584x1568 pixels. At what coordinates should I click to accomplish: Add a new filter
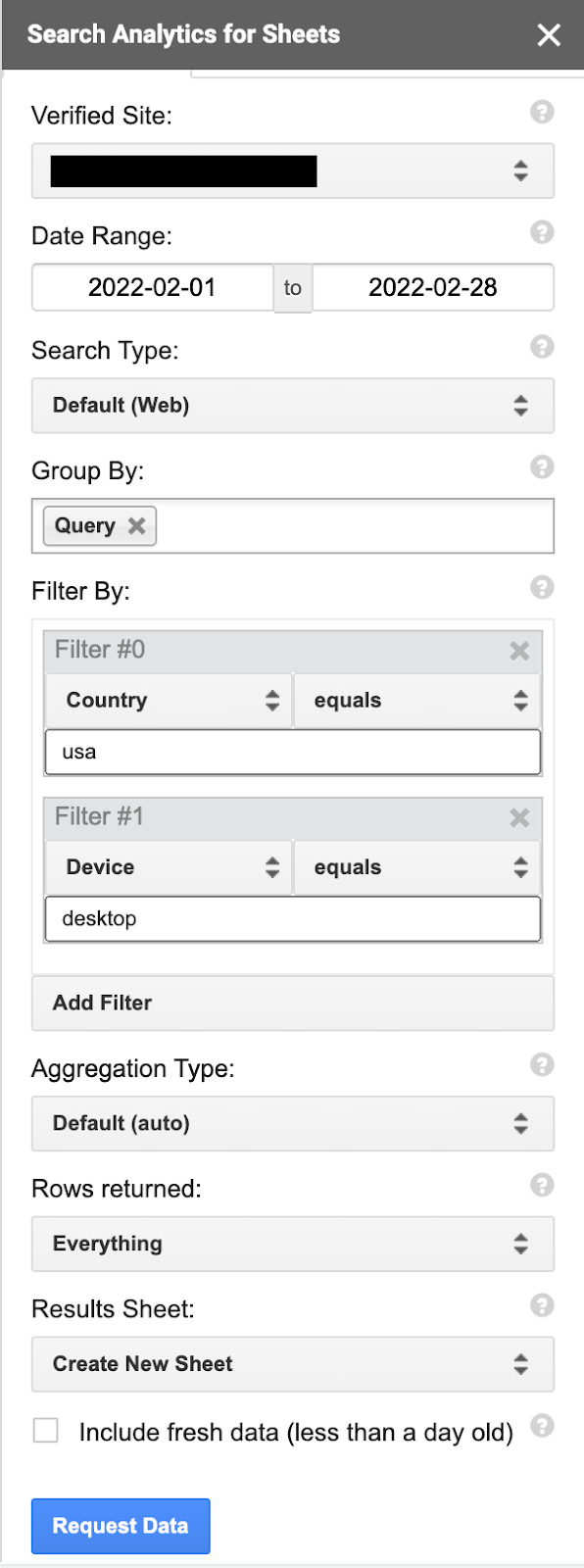292,1003
